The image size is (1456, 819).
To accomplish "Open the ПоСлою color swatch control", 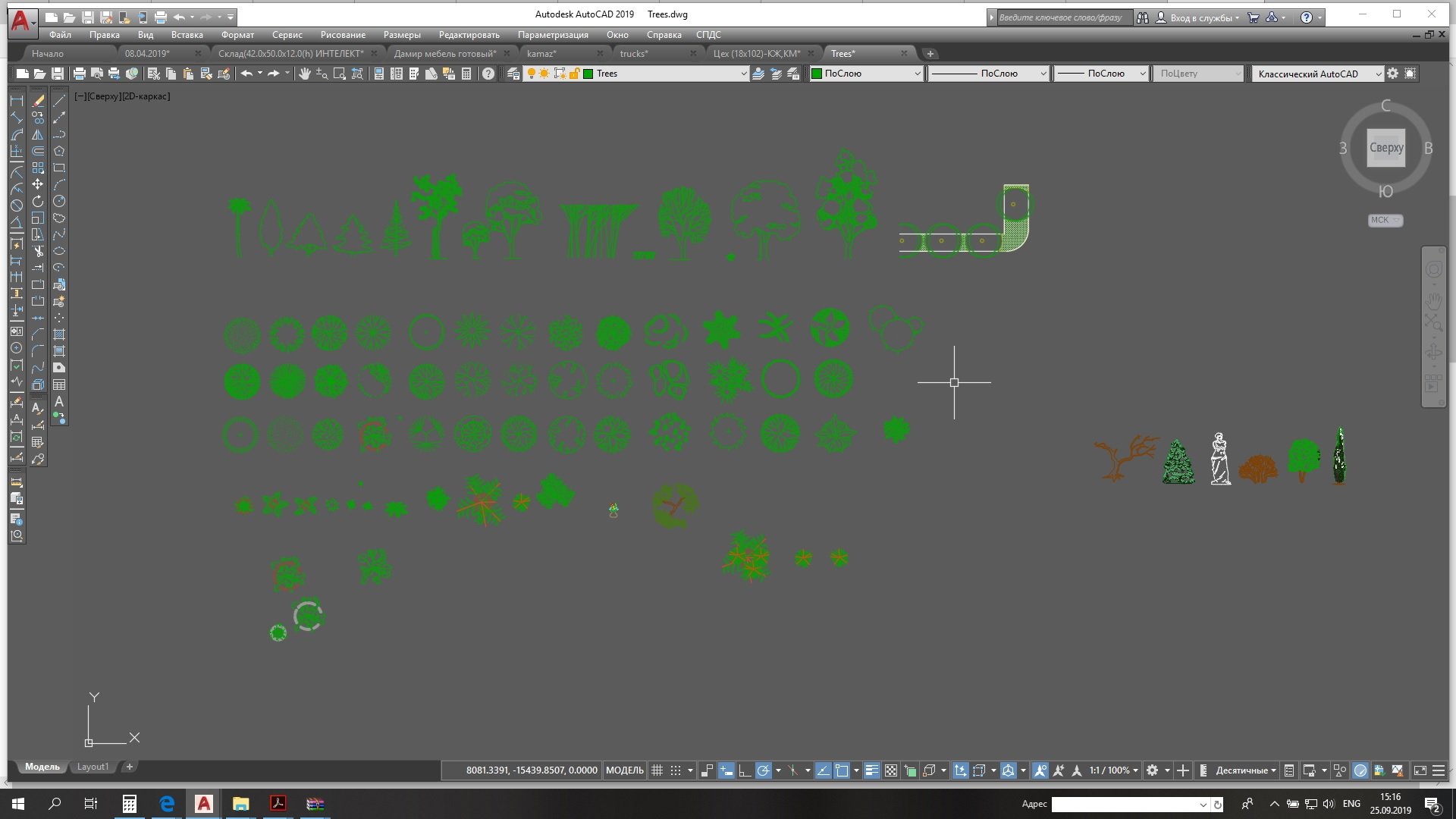I will click(x=865, y=74).
